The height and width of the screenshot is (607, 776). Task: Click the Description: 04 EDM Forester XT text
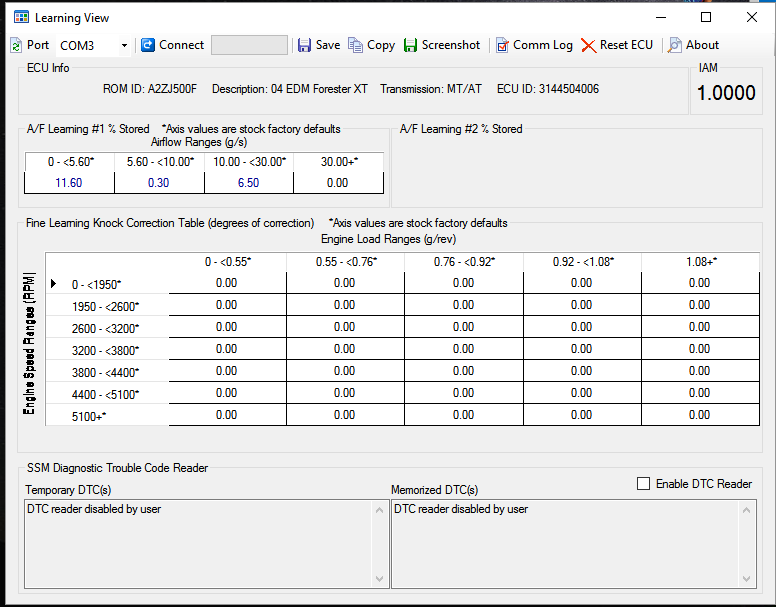tap(290, 89)
